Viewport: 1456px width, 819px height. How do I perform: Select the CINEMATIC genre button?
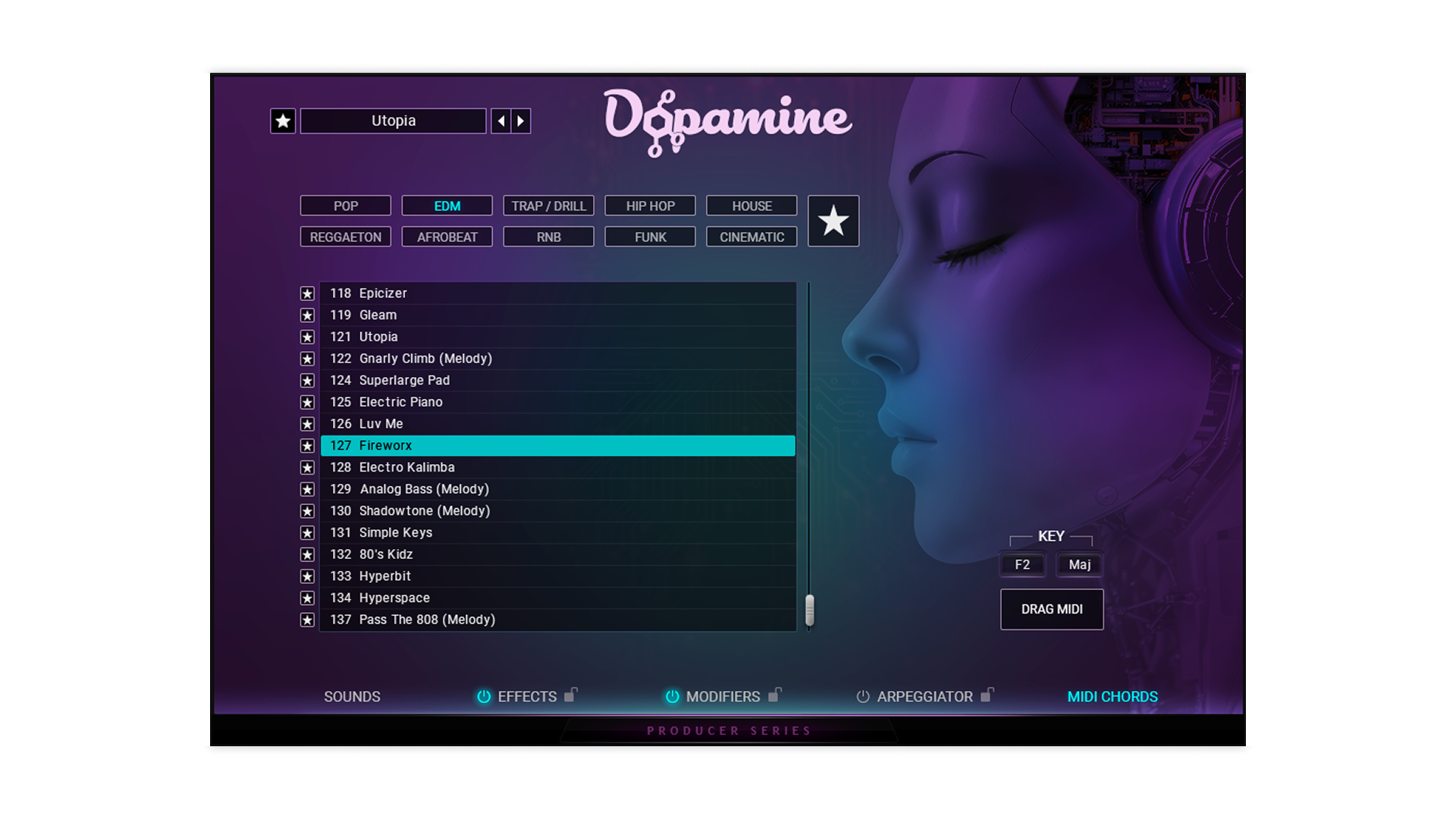752,237
